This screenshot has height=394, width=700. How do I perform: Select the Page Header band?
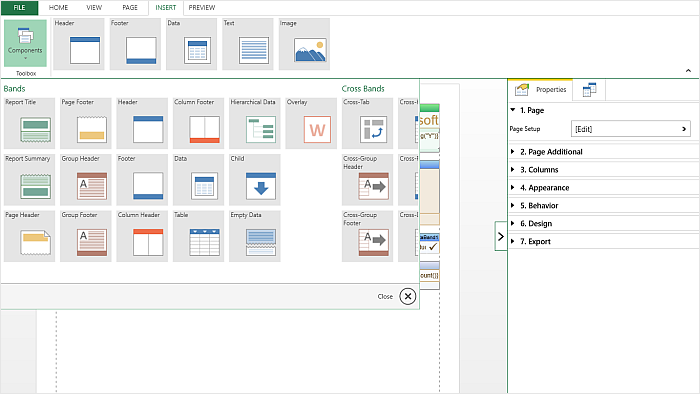(29, 236)
